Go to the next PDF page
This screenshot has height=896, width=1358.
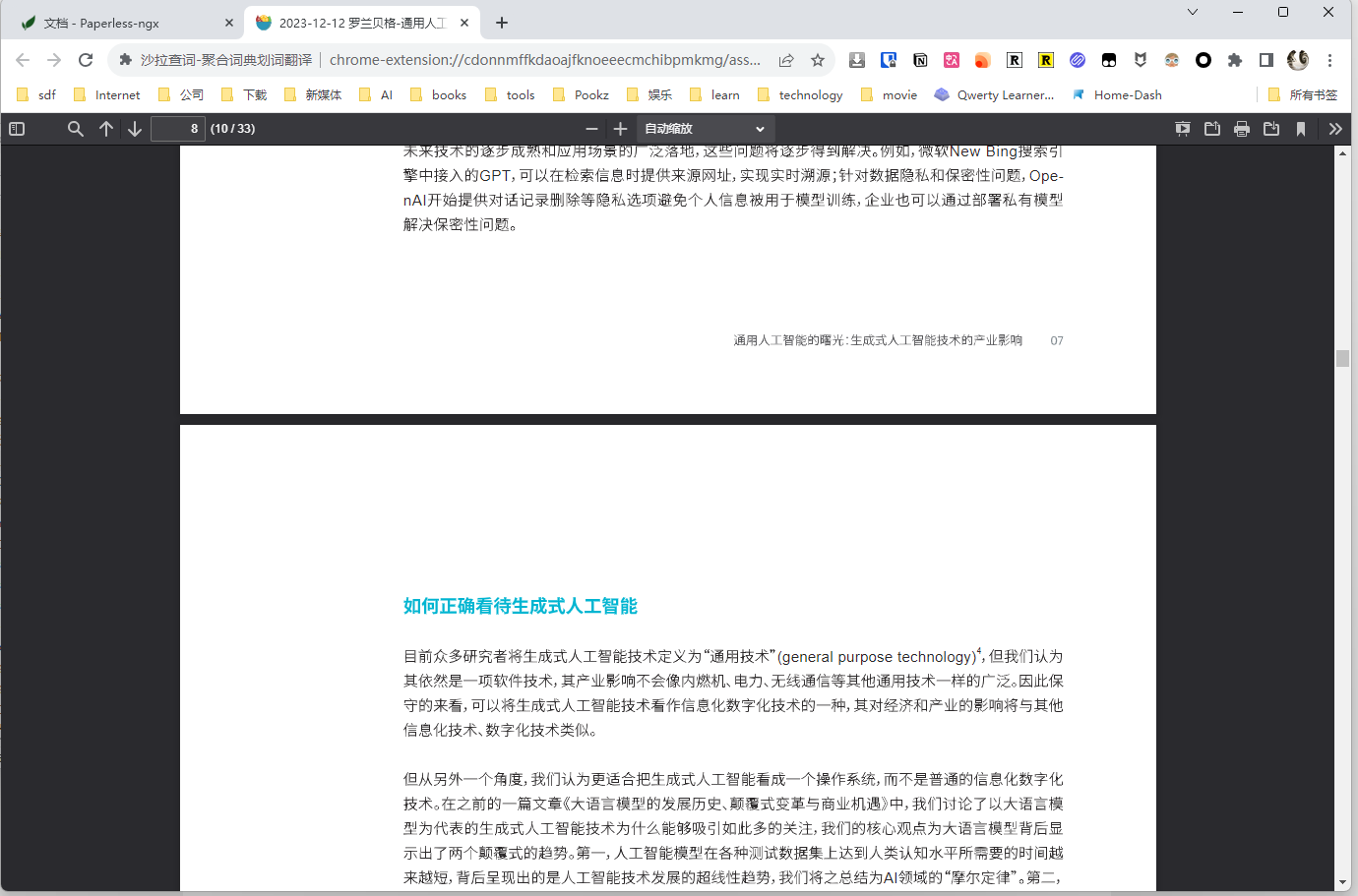click(135, 129)
